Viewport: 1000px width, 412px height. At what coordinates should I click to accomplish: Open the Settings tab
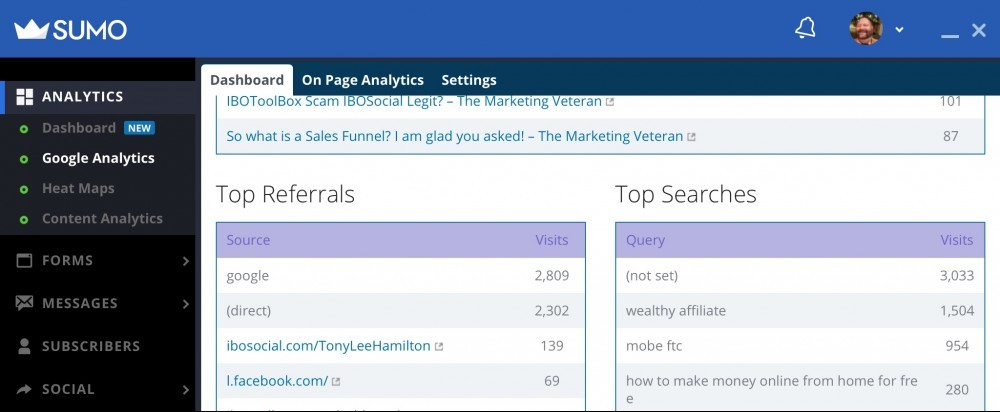tap(469, 80)
